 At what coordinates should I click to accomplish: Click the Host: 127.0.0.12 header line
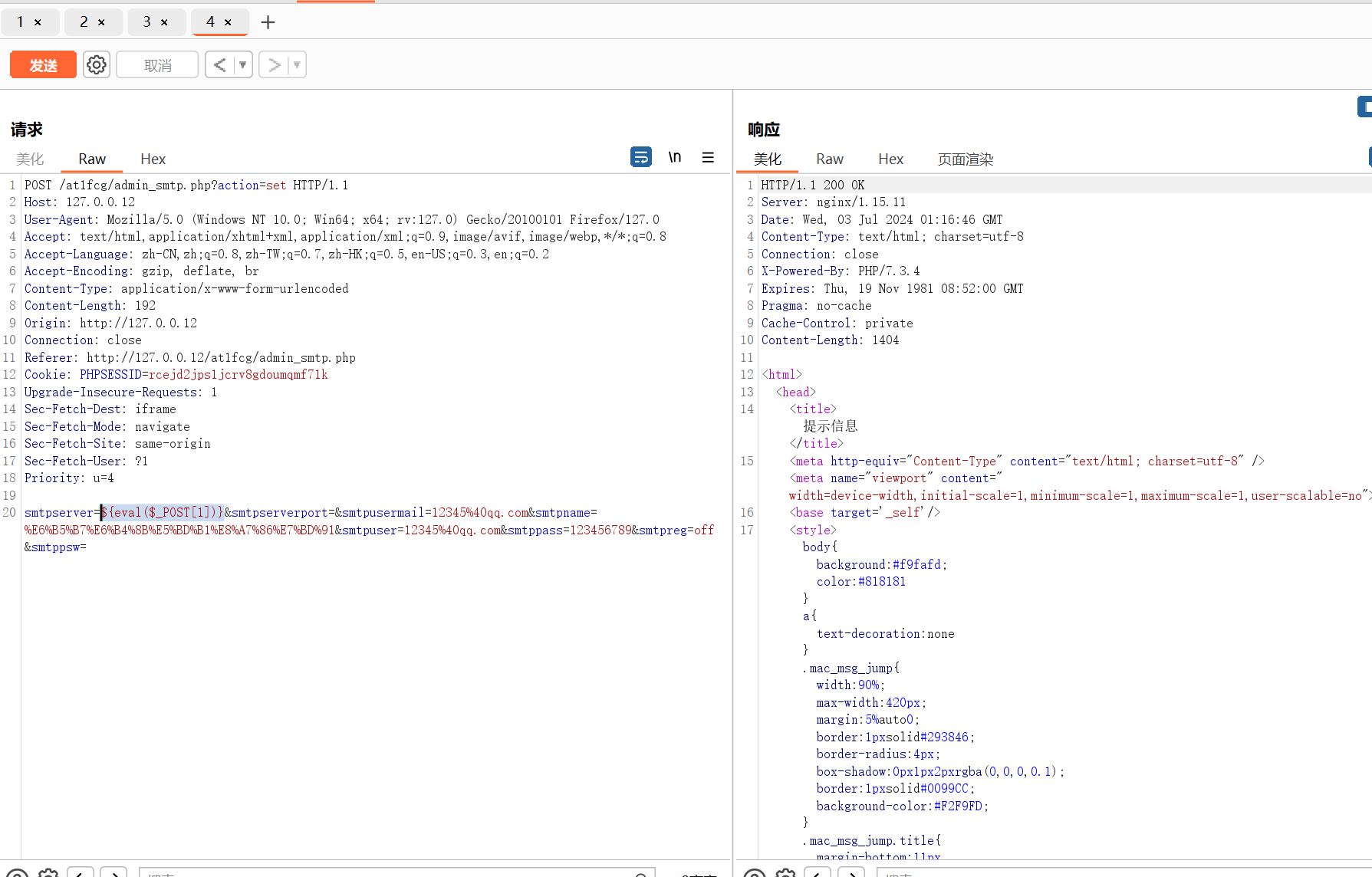(x=80, y=202)
